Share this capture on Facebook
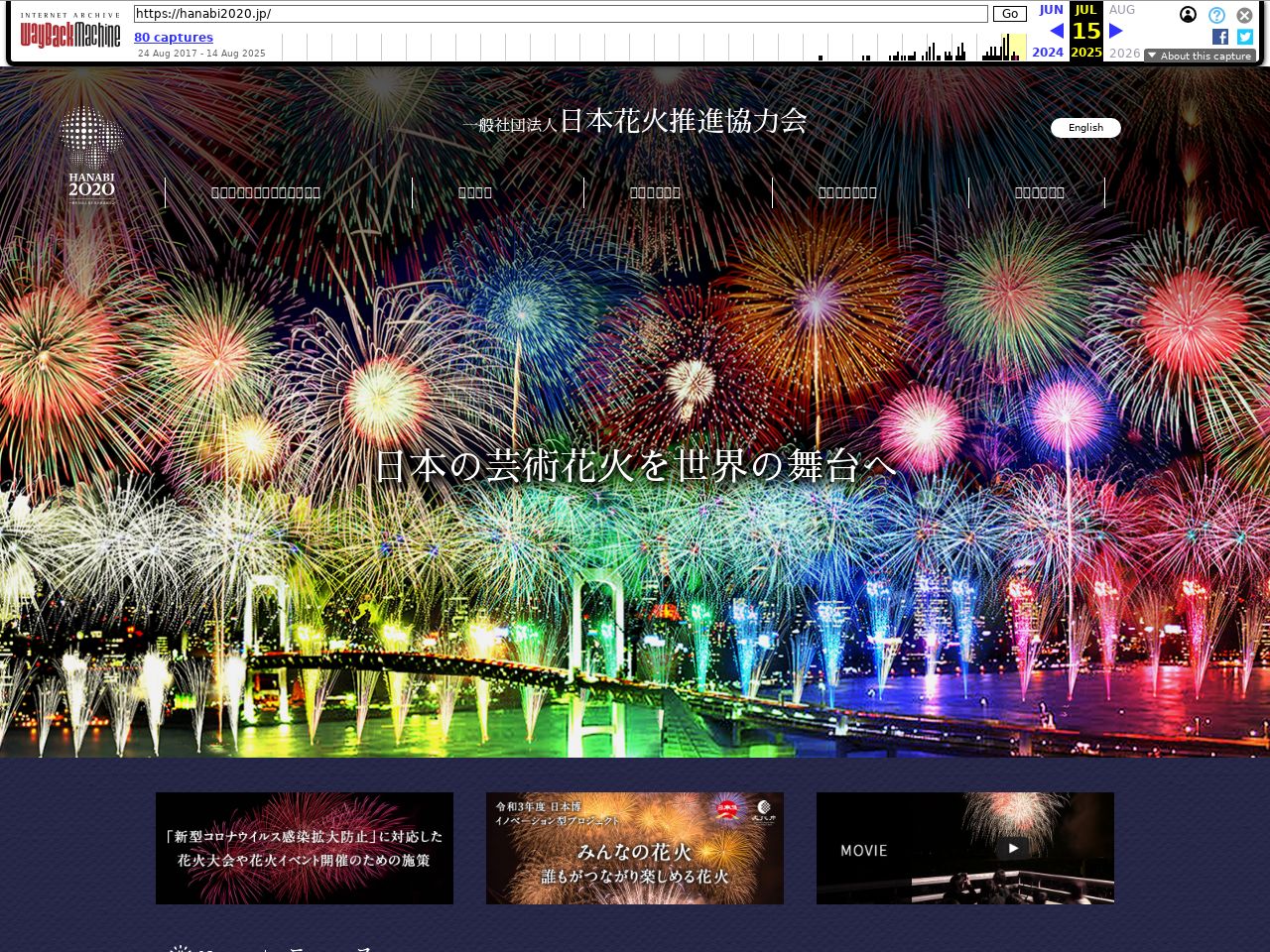This screenshot has width=1270, height=952. (x=1220, y=37)
